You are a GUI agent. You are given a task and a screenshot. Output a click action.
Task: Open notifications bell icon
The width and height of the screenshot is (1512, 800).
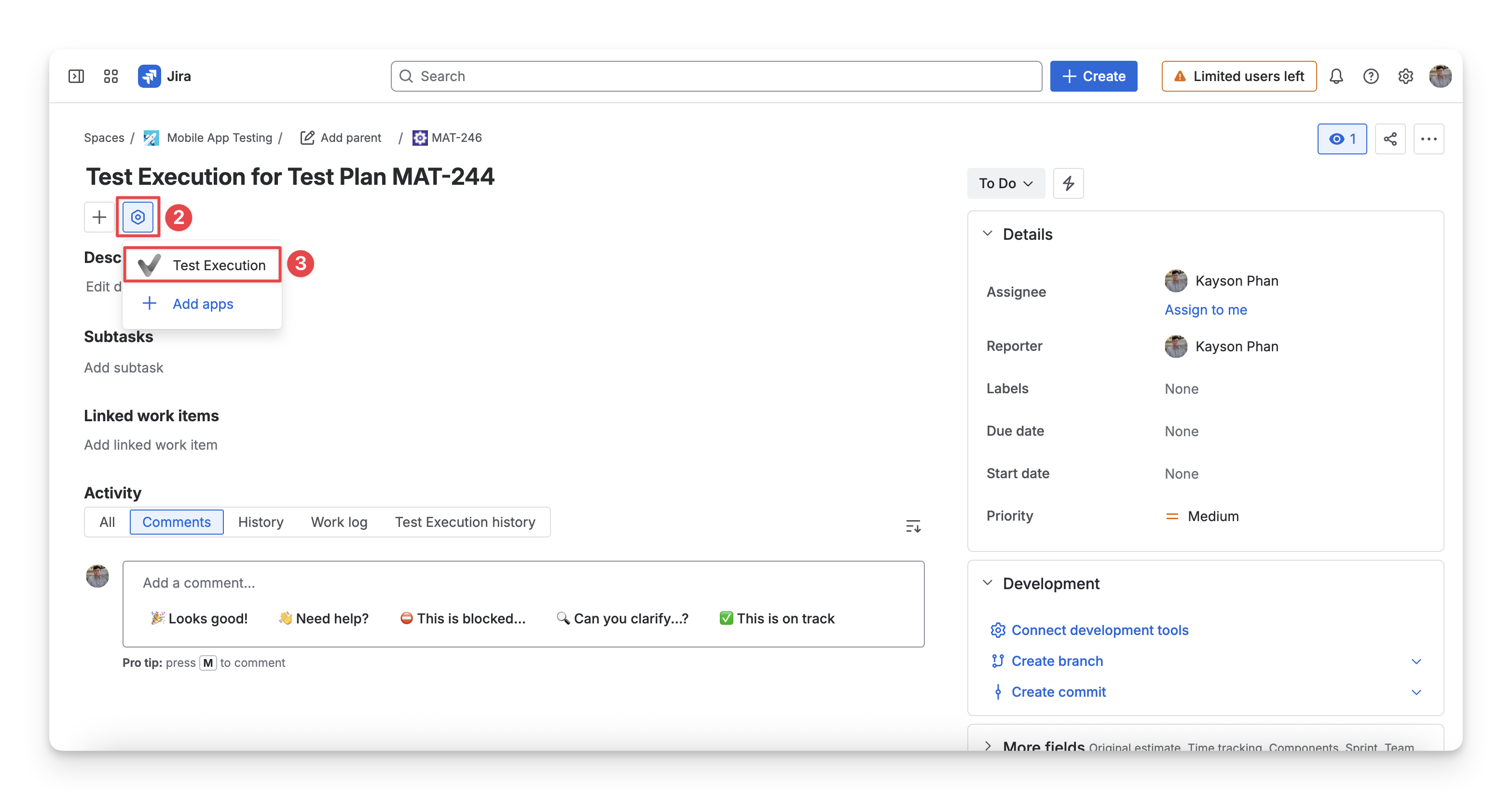pyautogui.click(x=1336, y=76)
